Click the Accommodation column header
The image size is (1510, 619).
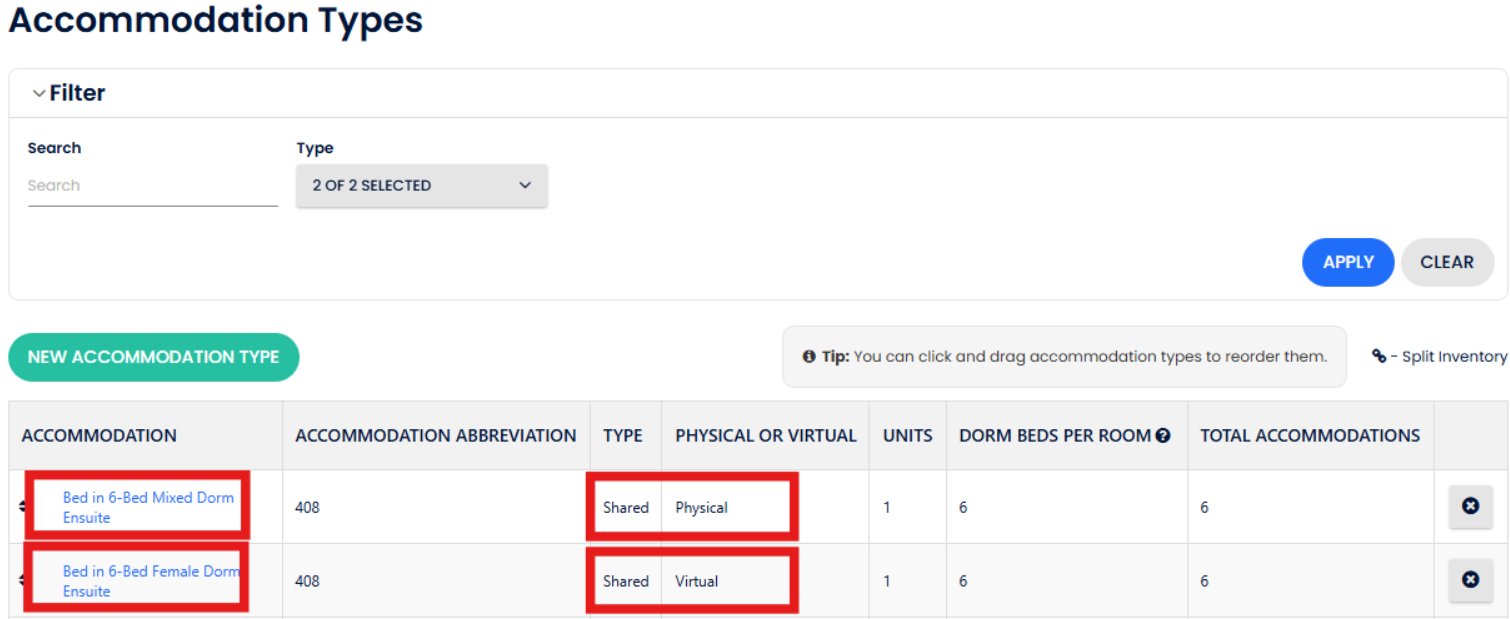99,436
